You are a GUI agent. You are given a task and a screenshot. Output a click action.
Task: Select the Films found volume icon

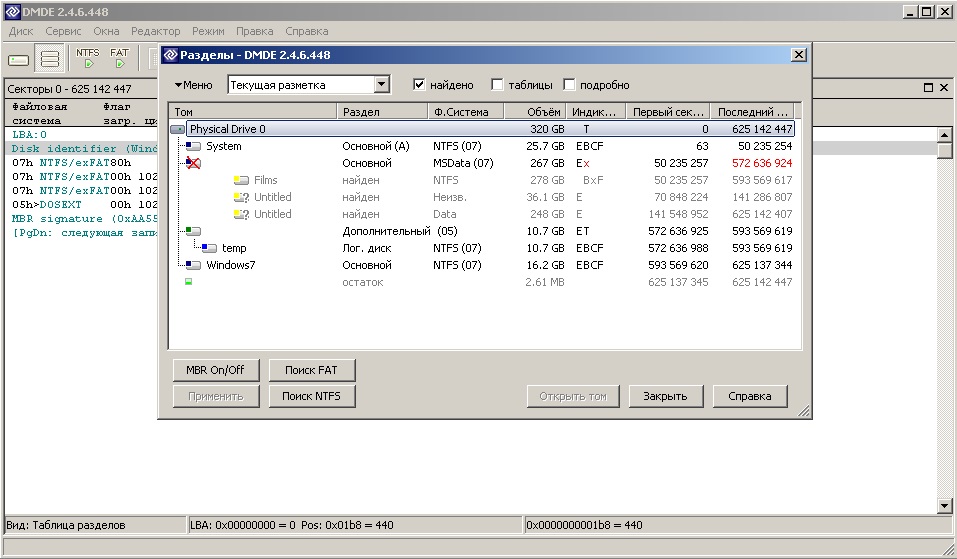coord(241,180)
